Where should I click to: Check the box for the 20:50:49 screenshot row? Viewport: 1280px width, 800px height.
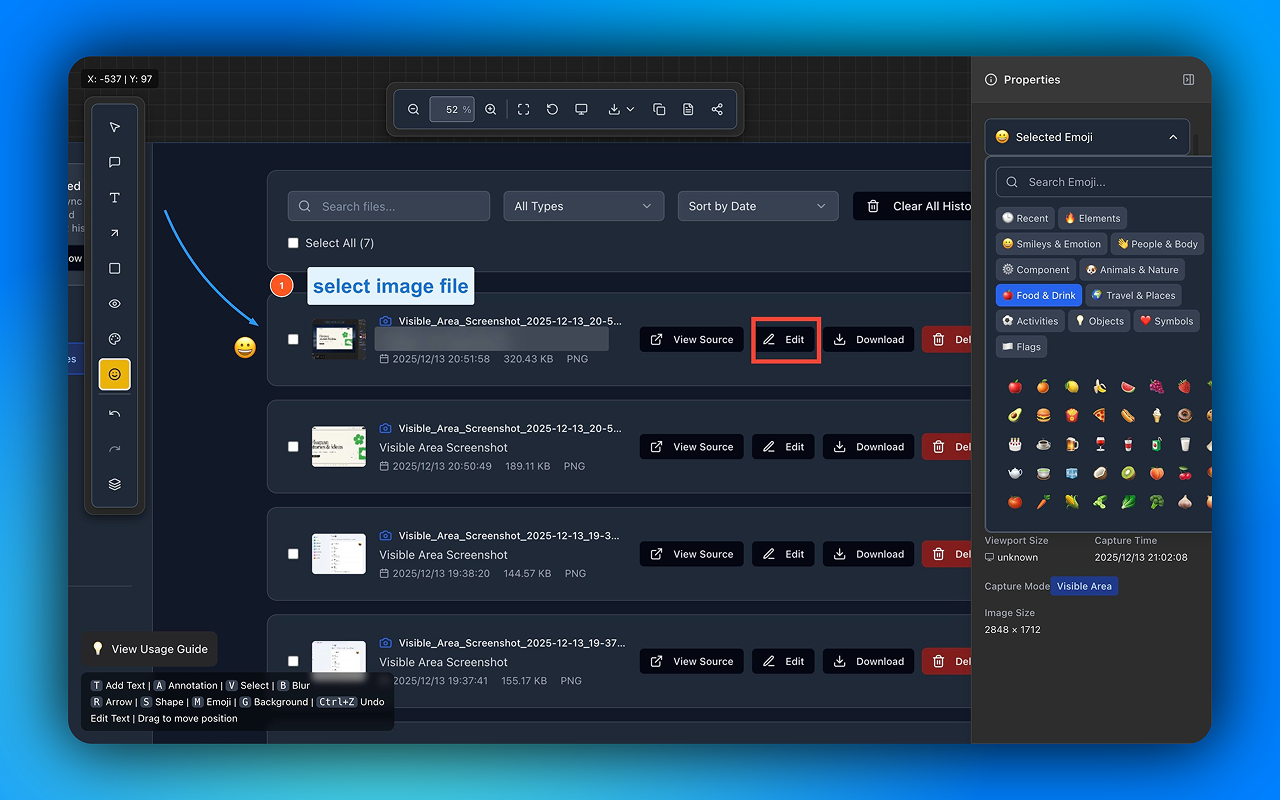[x=293, y=447]
